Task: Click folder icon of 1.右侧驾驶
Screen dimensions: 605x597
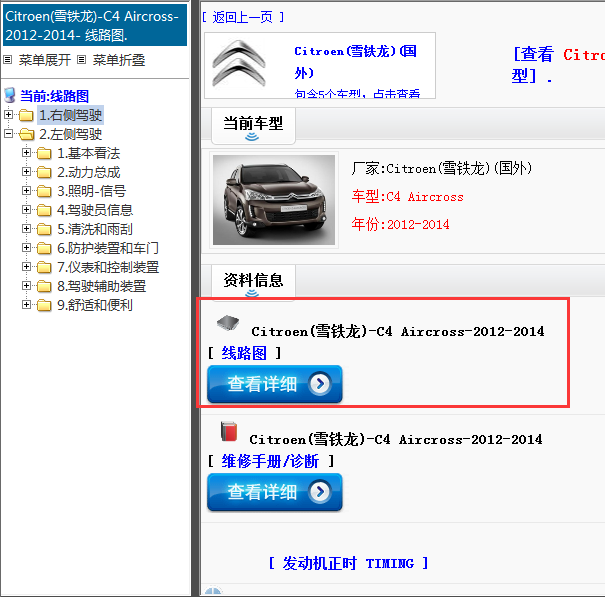Action: click(26, 115)
